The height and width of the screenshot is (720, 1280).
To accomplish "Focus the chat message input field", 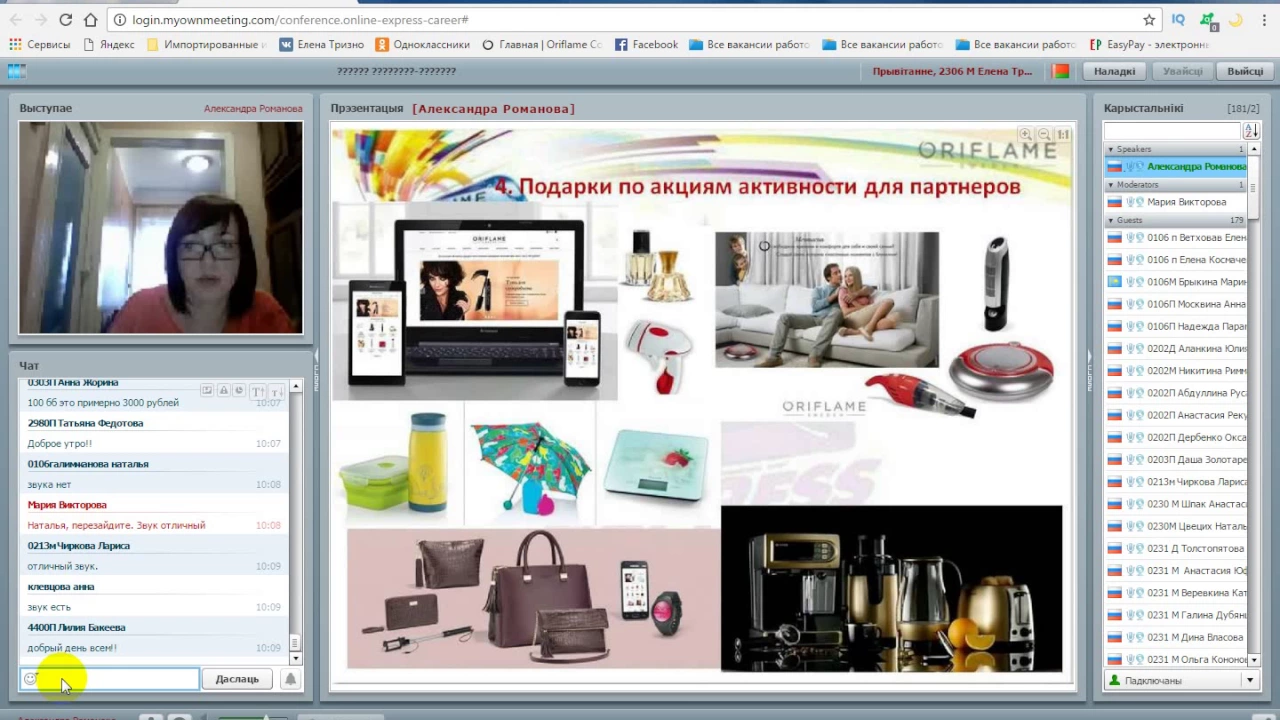I will (x=109, y=679).
